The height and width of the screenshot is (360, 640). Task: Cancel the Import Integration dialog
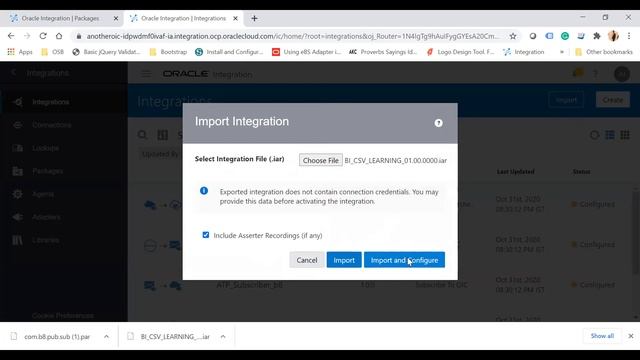(x=307, y=260)
